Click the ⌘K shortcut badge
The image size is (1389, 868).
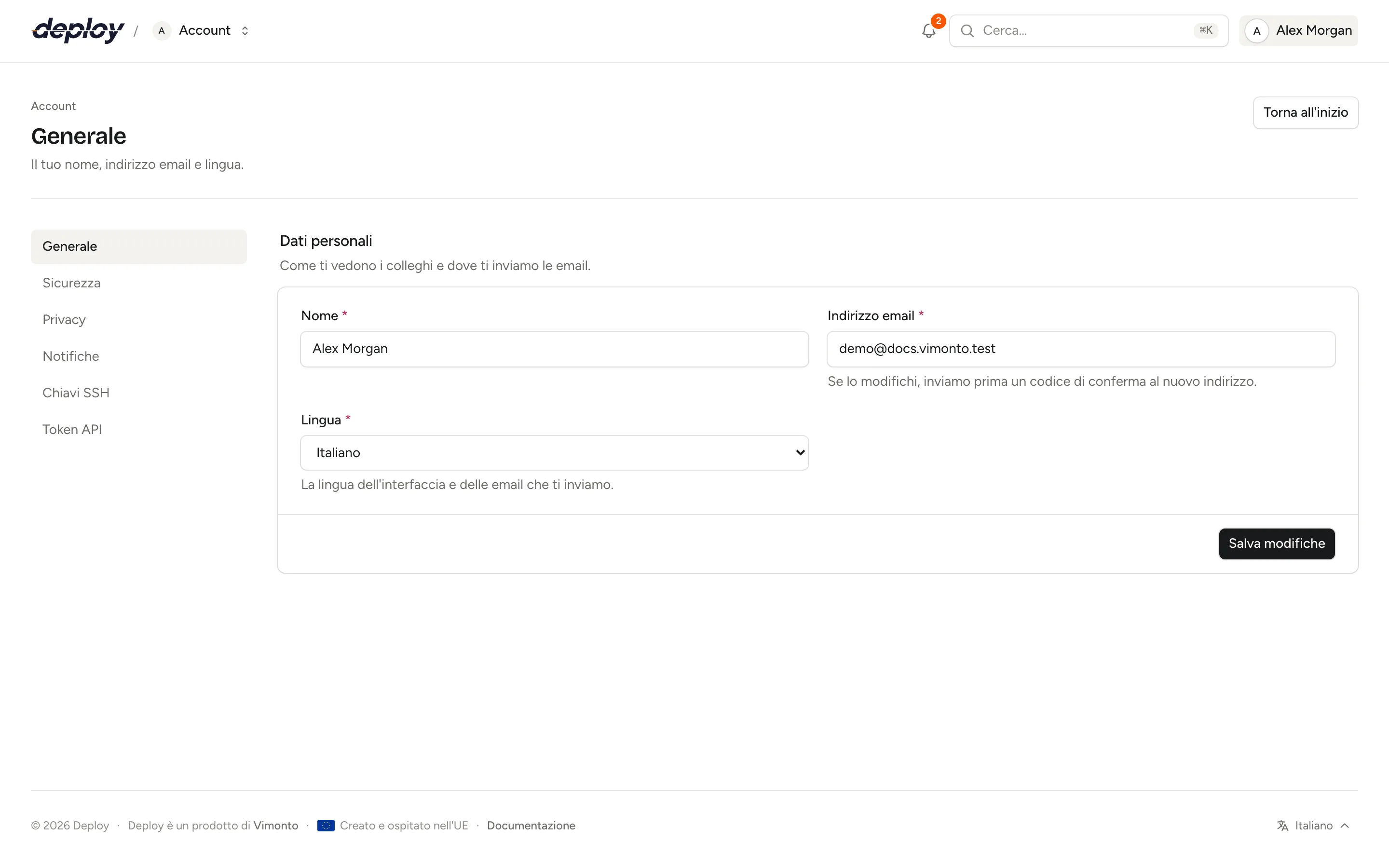[1206, 30]
